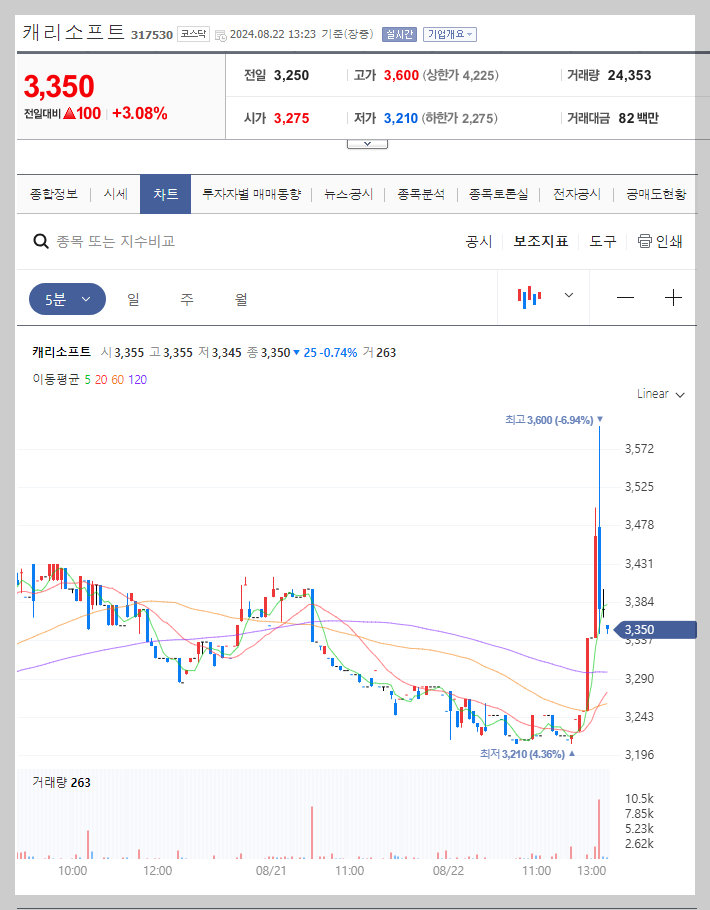Viewport: 710px width, 910px height.
Task: Open the 투자자별 매매동향 tab
Action: click(253, 194)
